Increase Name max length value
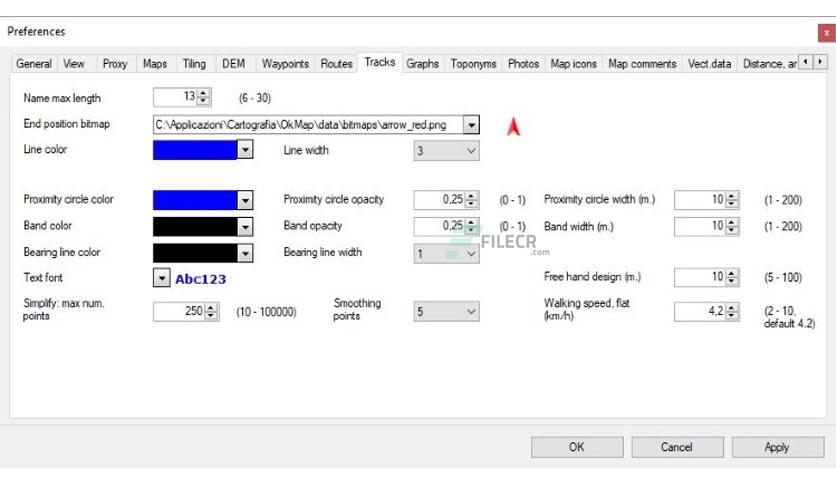836x484 pixels. (203, 93)
